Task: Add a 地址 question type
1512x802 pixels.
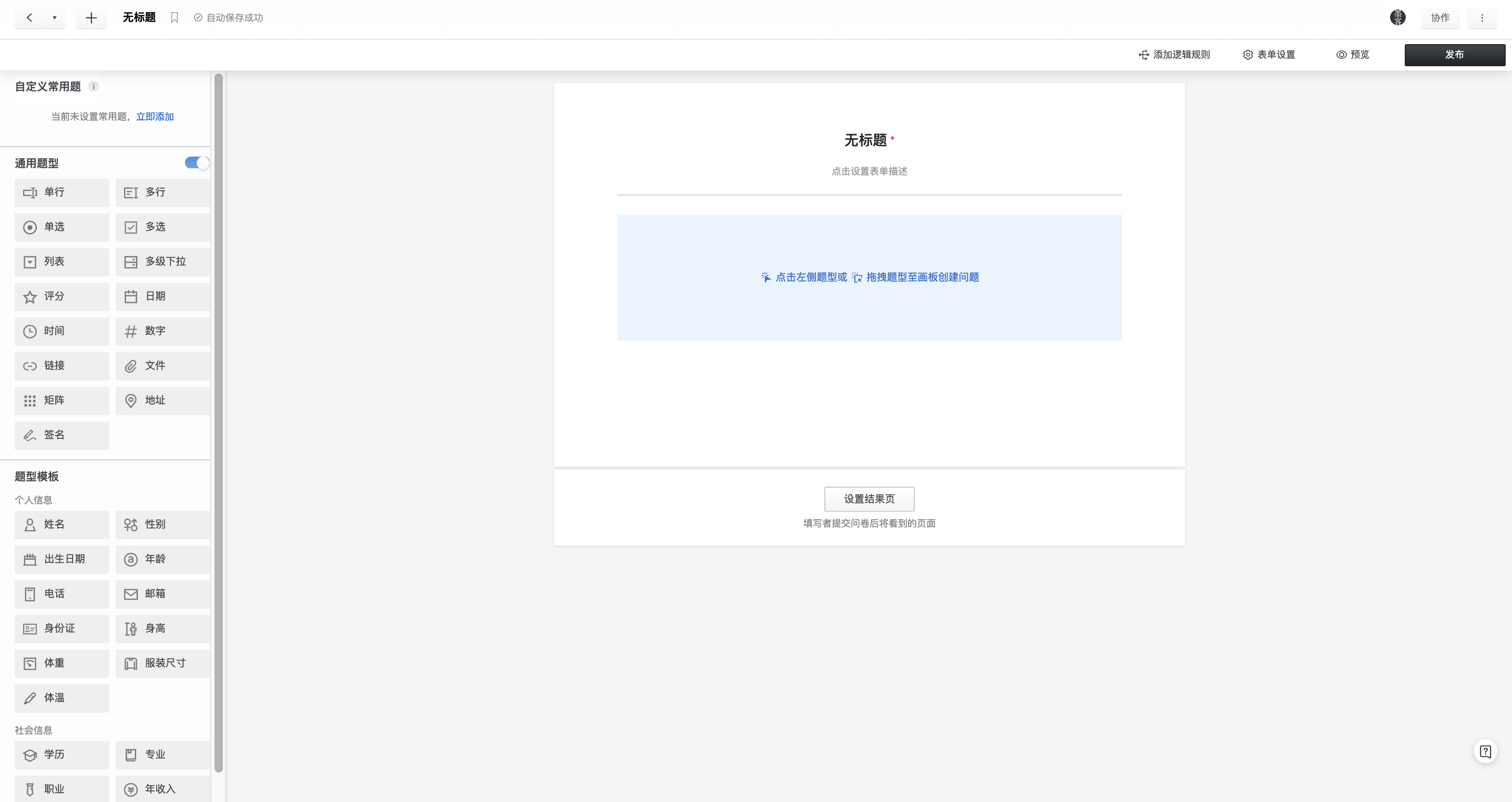Action: [162, 400]
